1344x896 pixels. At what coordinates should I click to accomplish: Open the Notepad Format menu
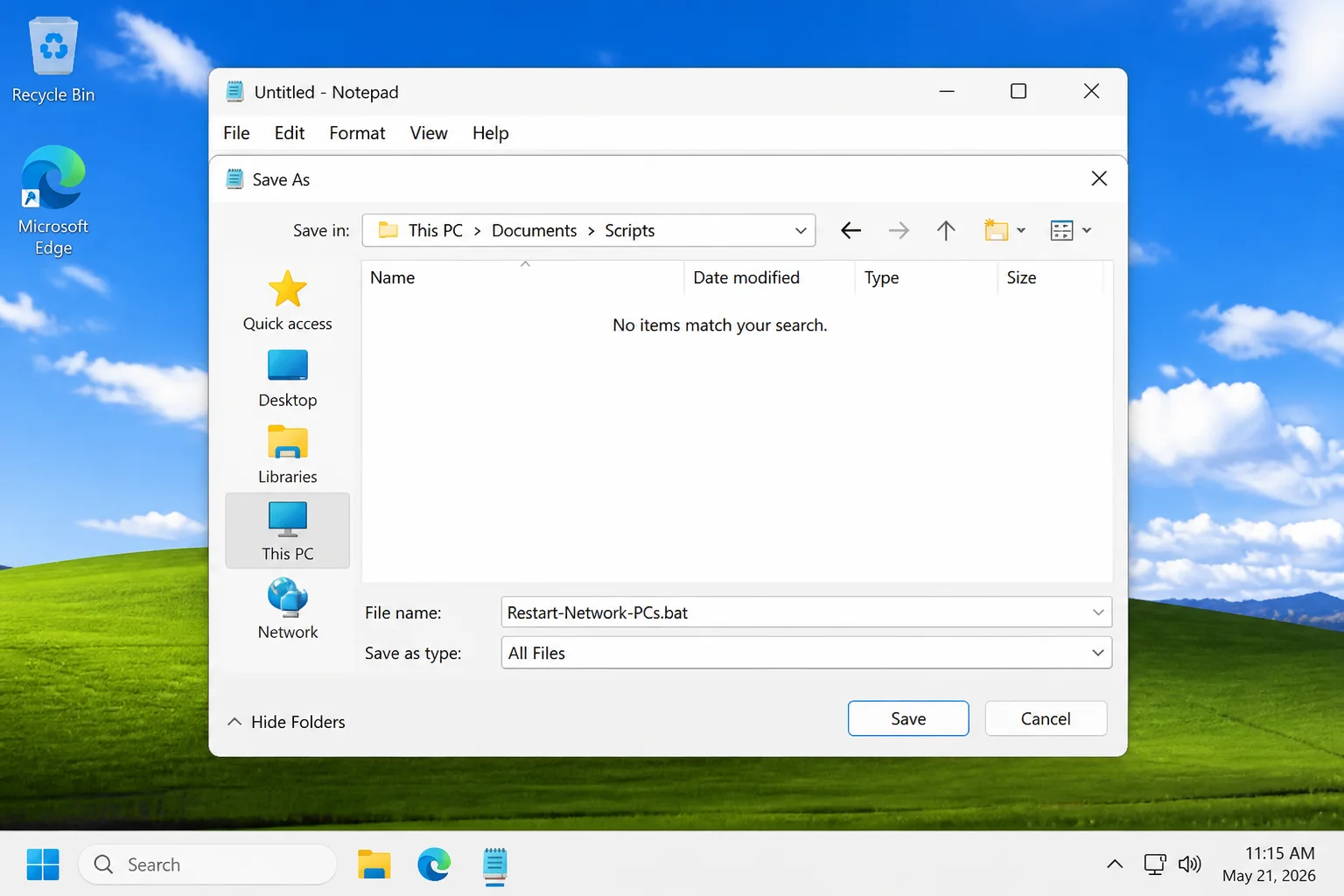(357, 133)
